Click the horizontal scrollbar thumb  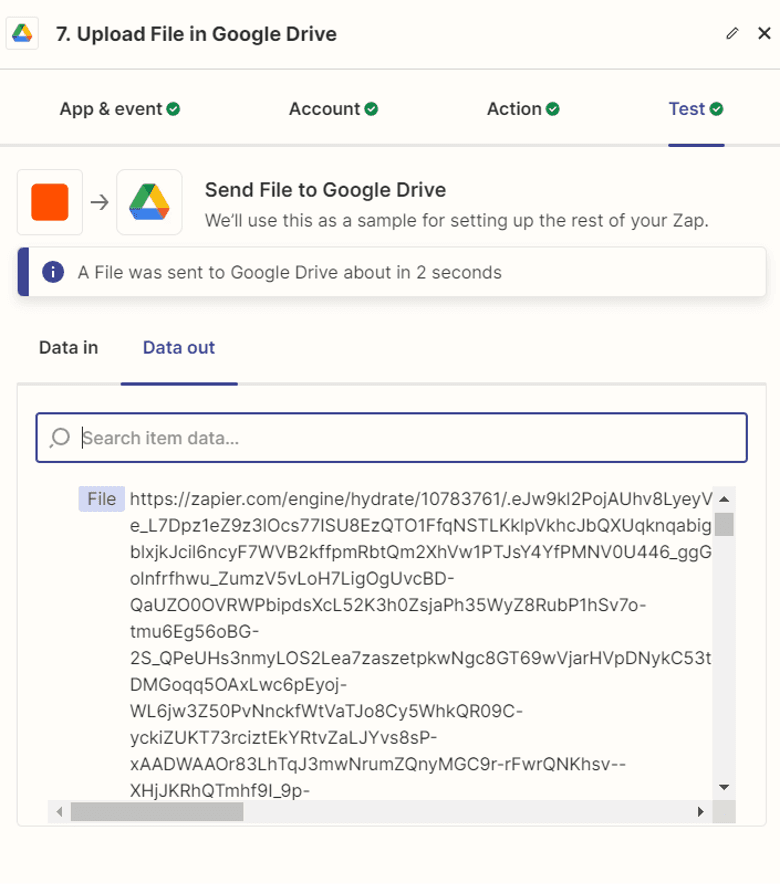click(x=157, y=812)
